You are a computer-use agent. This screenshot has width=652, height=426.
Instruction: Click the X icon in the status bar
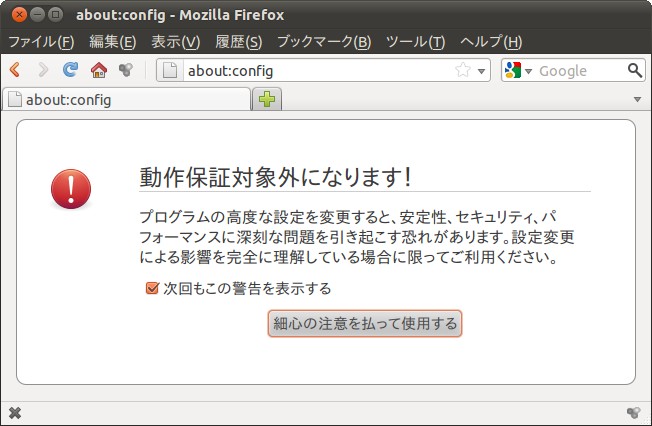point(15,413)
